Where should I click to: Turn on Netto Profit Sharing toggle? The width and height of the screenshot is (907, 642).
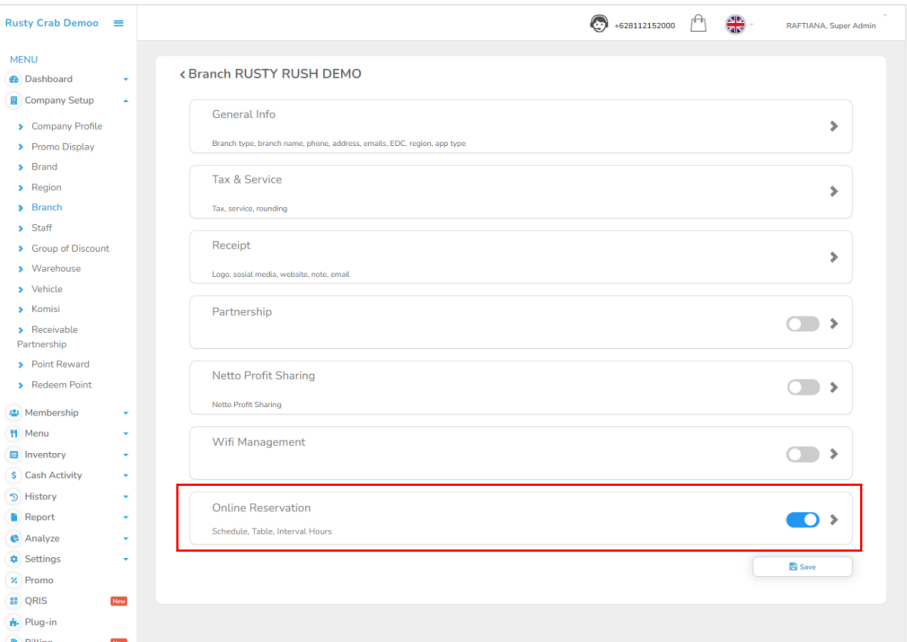(802, 387)
